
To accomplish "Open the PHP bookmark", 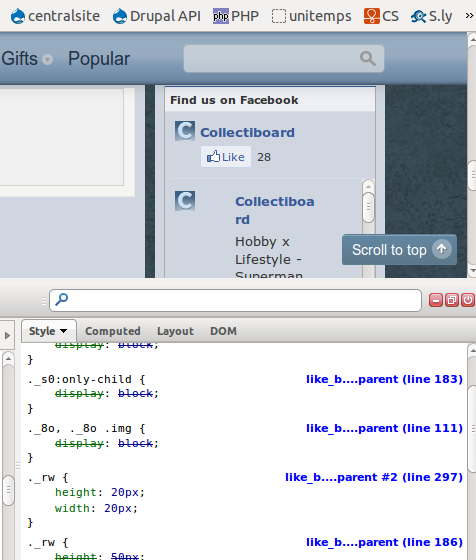I will pyautogui.click(x=236, y=16).
